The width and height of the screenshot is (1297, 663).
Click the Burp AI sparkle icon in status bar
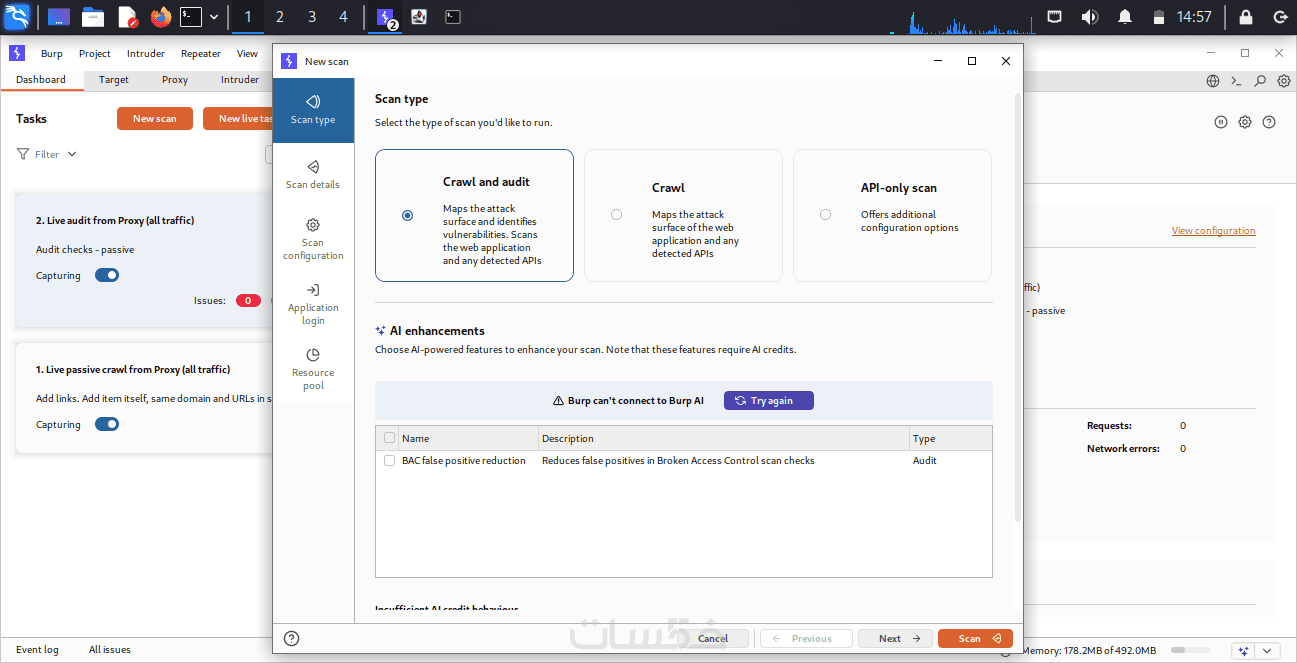click(1244, 650)
